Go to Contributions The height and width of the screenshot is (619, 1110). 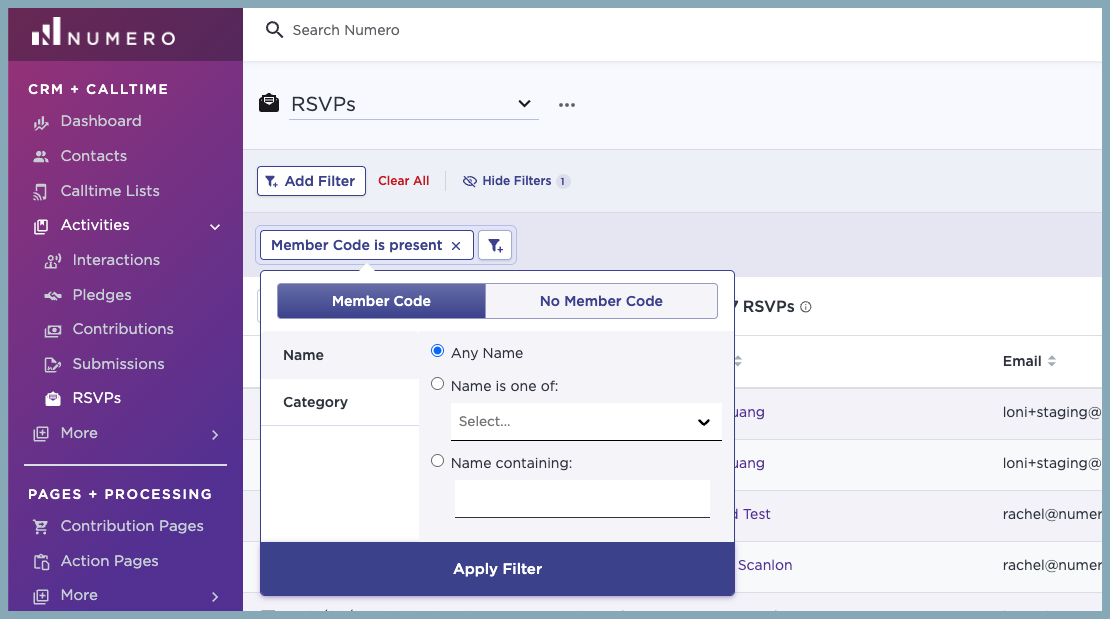coord(123,329)
